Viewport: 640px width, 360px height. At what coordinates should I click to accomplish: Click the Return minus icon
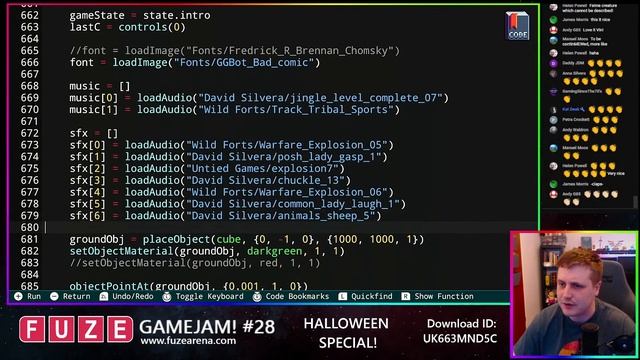pyautogui.click(x=54, y=296)
